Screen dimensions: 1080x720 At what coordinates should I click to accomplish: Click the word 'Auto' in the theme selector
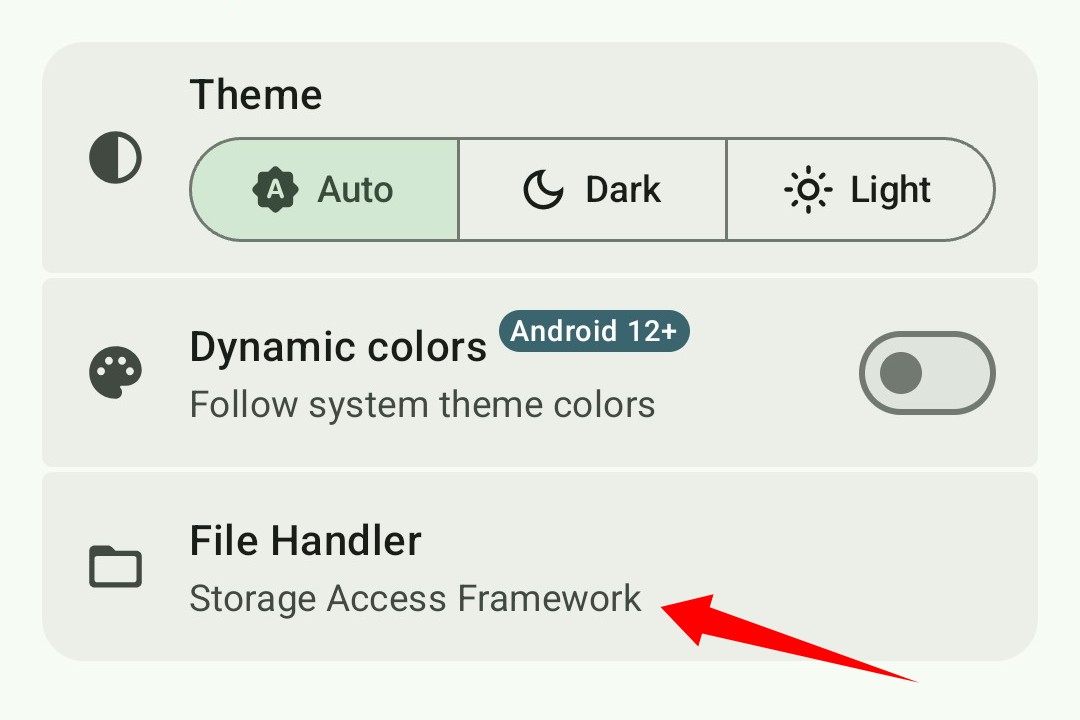coord(355,190)
